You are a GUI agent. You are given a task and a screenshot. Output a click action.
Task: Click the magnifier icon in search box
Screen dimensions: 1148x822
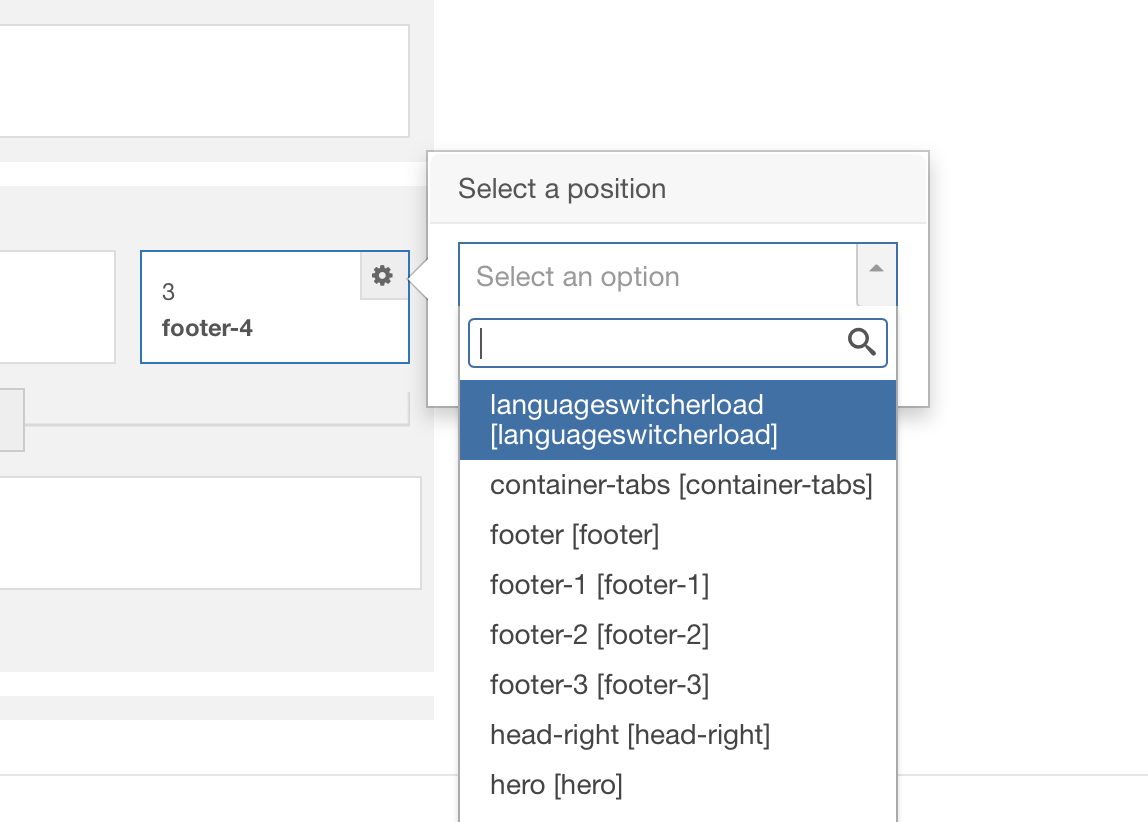(861, 343)
